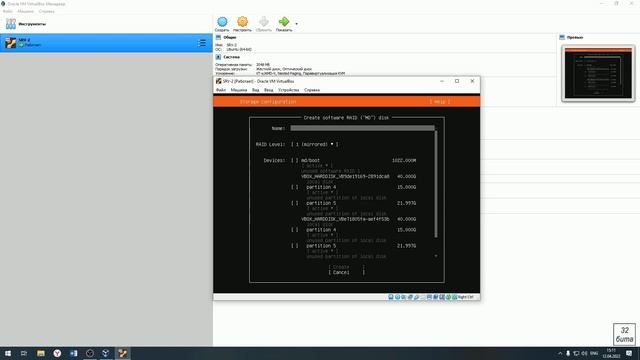
Task: Click the 1022.000M size value
Action: (404, 160)
